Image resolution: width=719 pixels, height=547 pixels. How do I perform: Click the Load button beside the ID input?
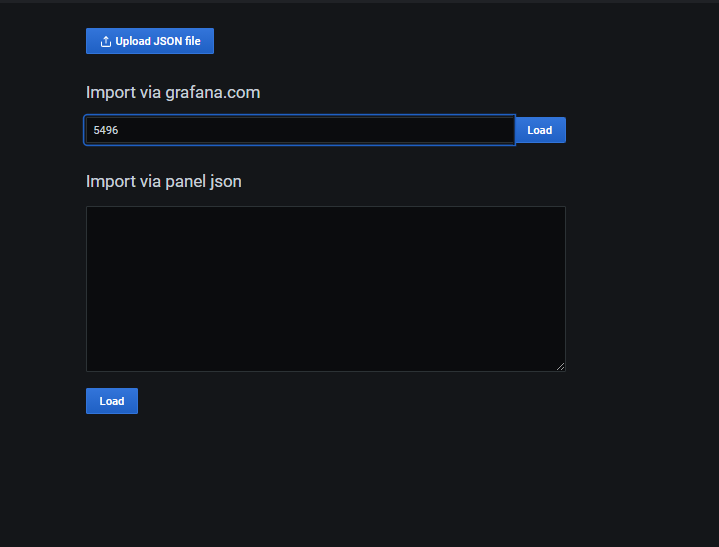540,130
